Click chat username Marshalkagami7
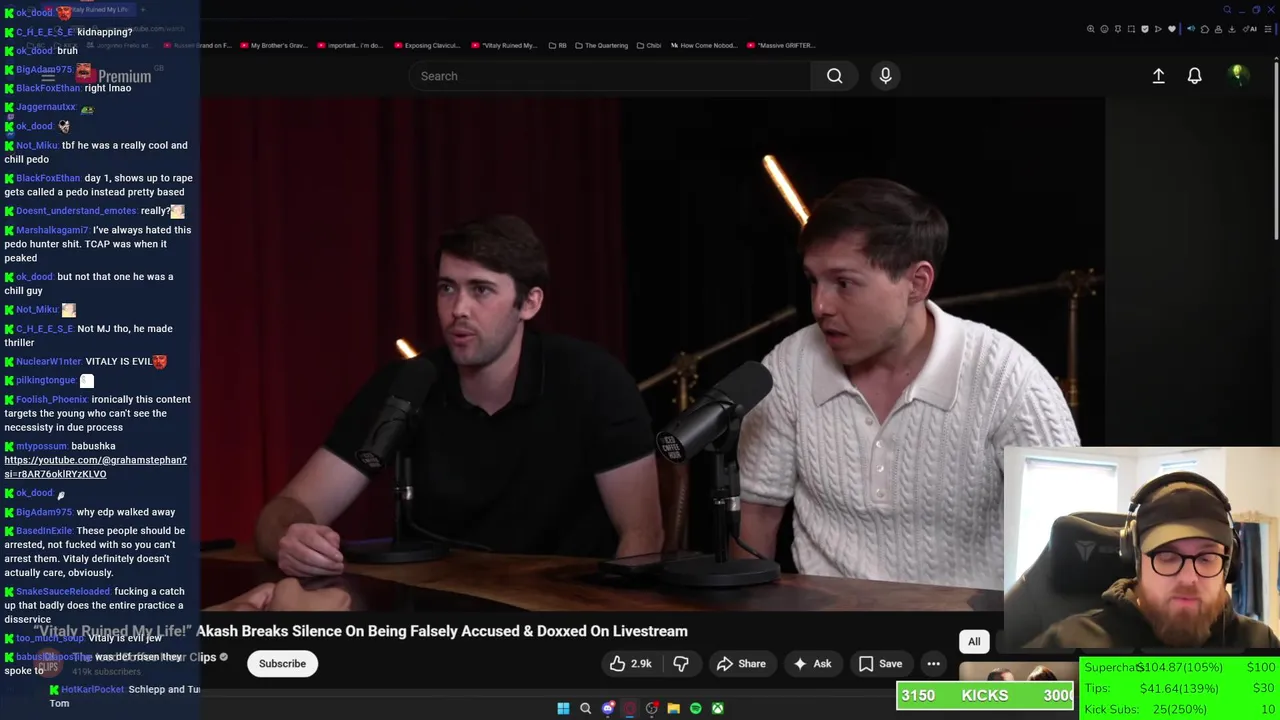The width and height of the screenshot is (1280, 720). tap(52, 230)
